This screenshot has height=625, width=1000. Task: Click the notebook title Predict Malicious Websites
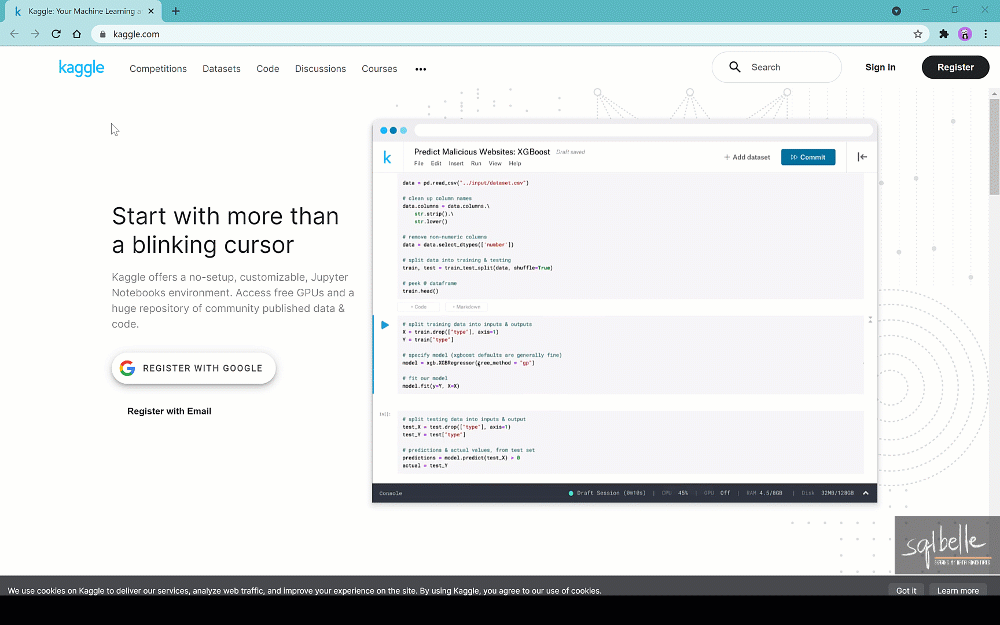coord(482,152)
